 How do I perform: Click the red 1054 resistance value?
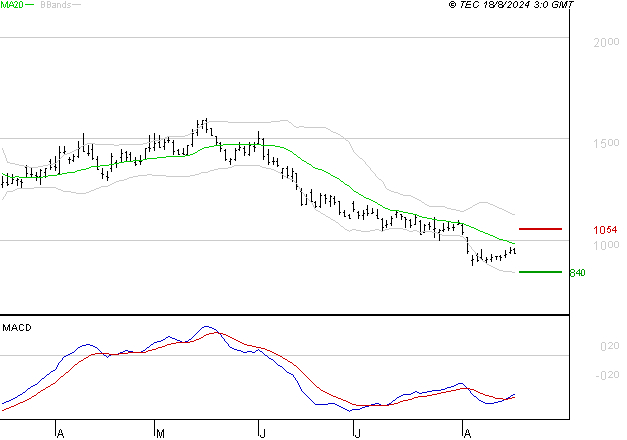(605, 230)
